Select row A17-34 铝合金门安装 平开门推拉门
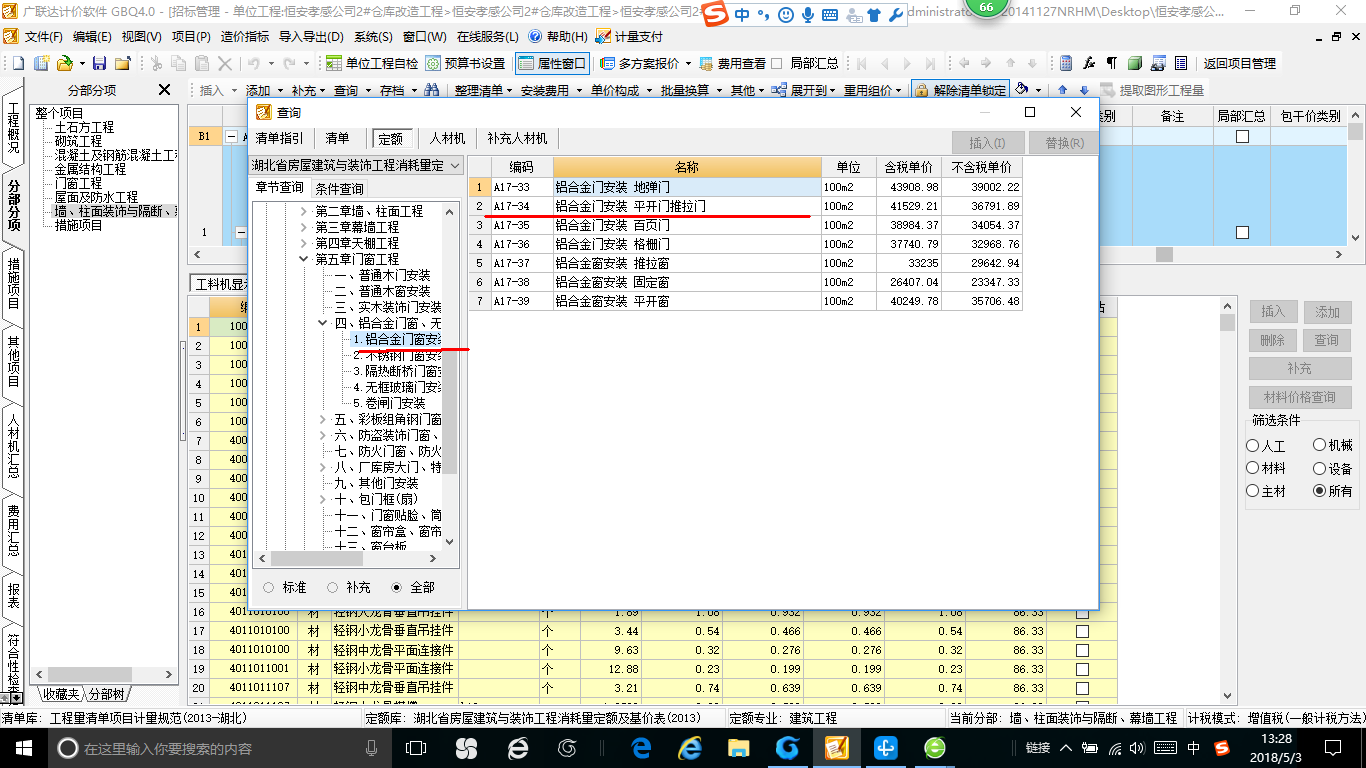Screen dimensions: 1366x768 tap(746, 206)
